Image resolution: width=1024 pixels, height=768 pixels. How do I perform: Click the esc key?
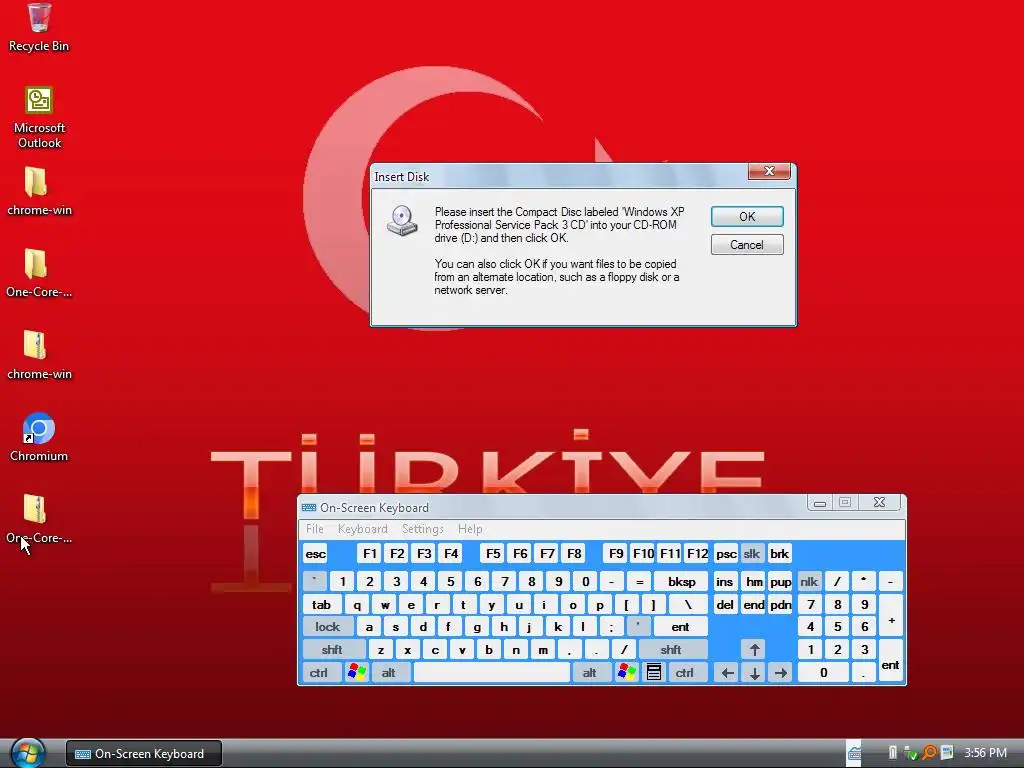click(x=315, y=554)
